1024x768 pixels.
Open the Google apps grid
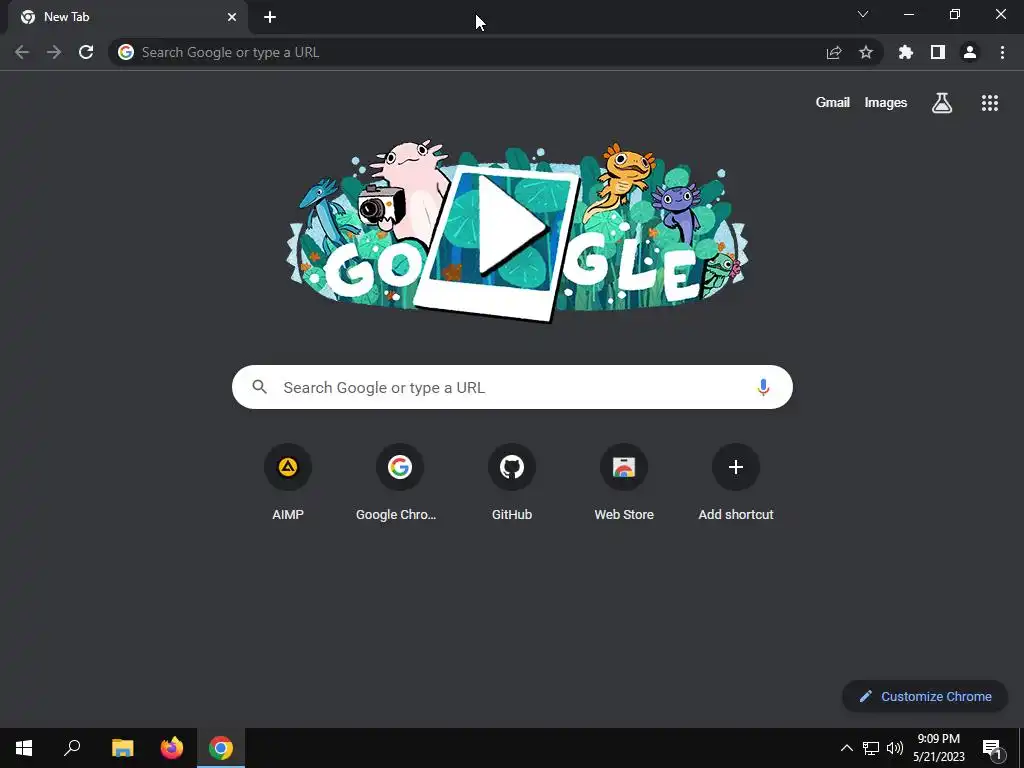click(x=990, y=103)
